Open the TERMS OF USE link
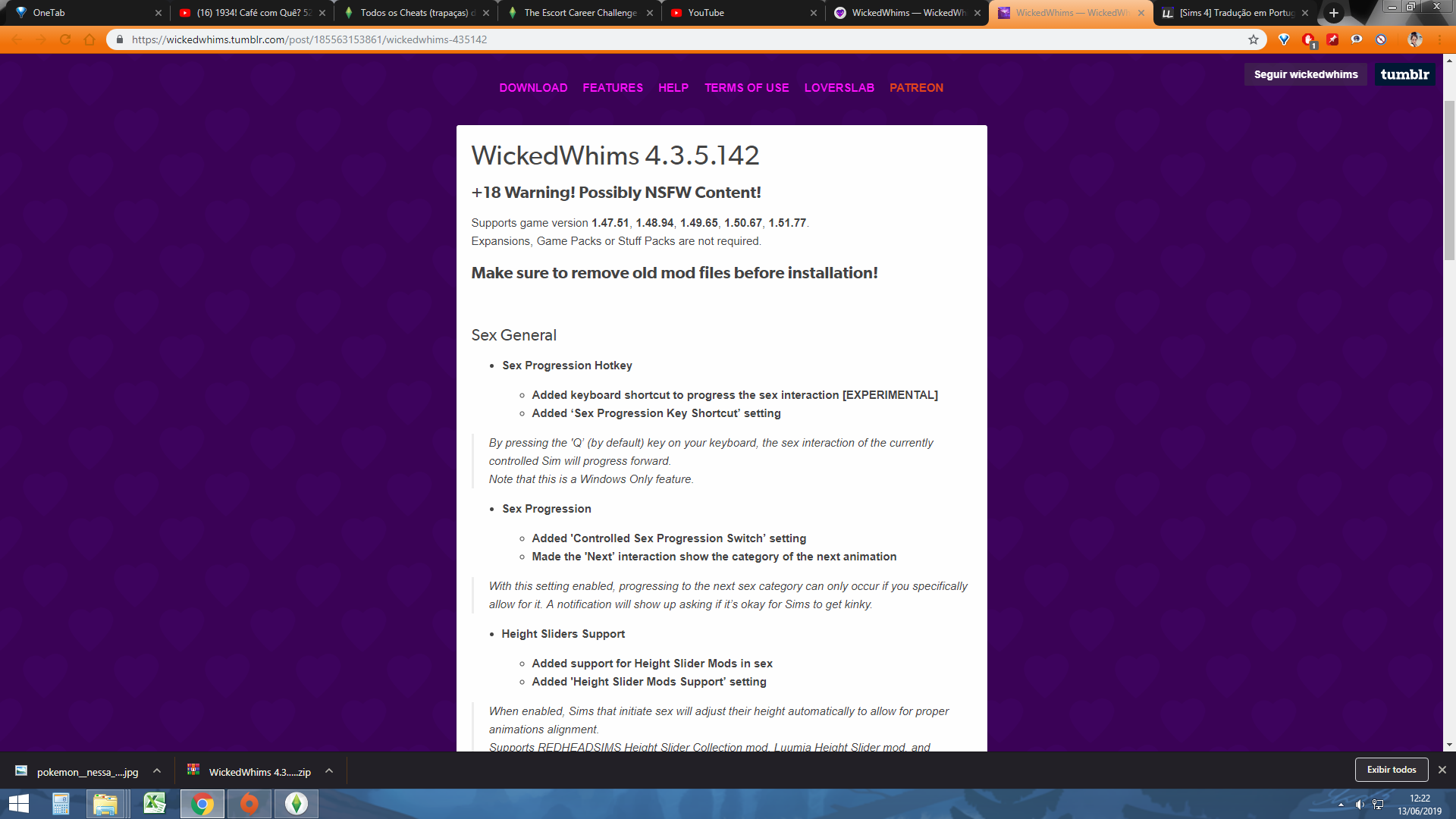The height and width of the screenshot is (819, 1456). coord(747,88)
